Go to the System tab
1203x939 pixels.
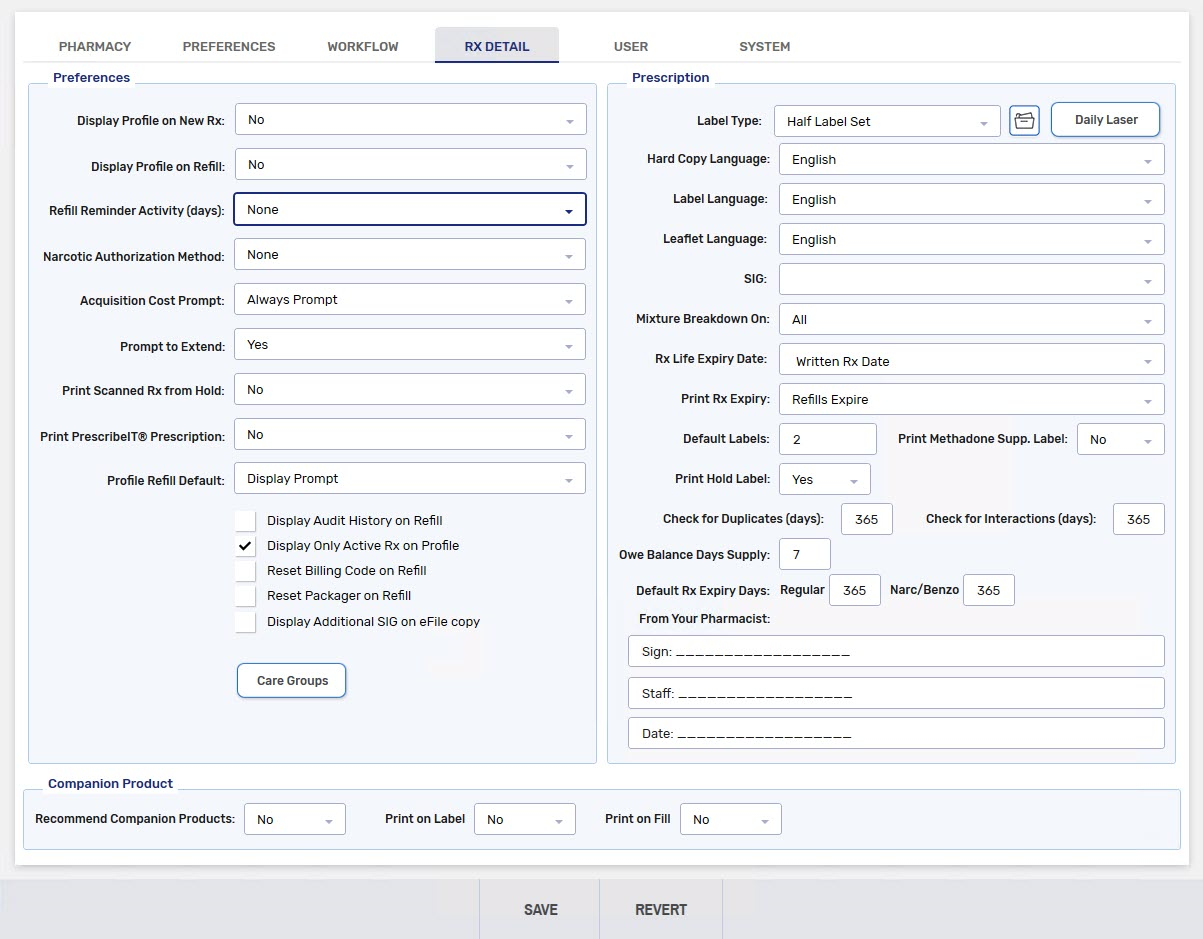point(765,47)
